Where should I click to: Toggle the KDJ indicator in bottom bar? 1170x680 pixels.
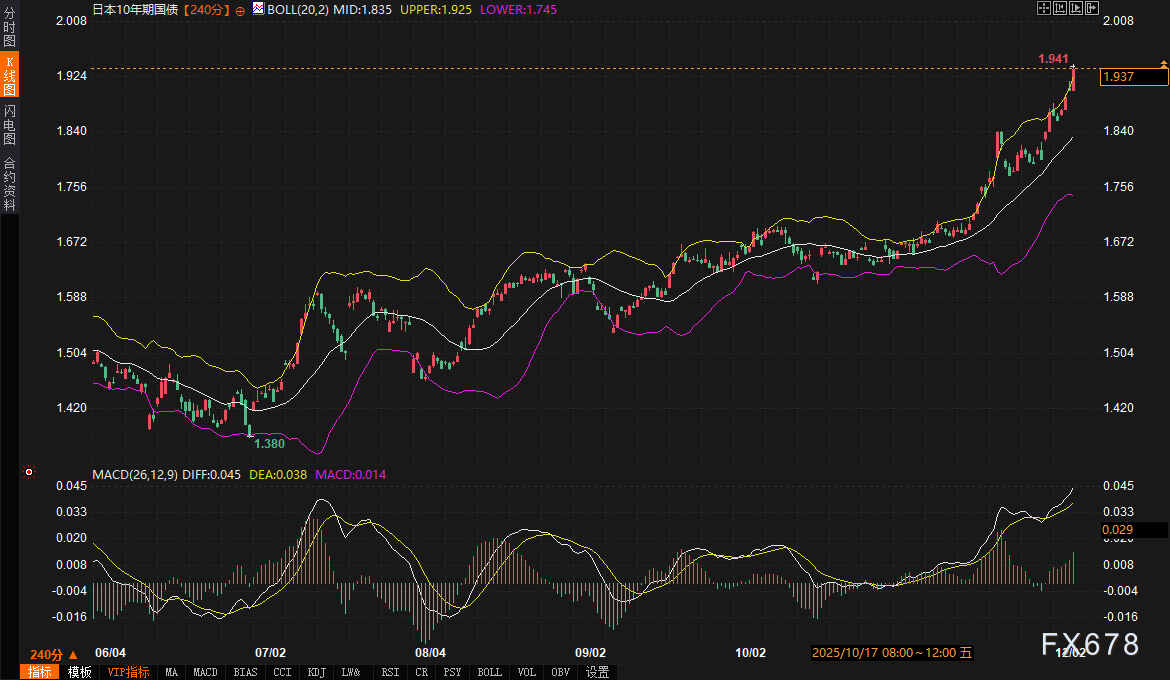click(316, 672)
